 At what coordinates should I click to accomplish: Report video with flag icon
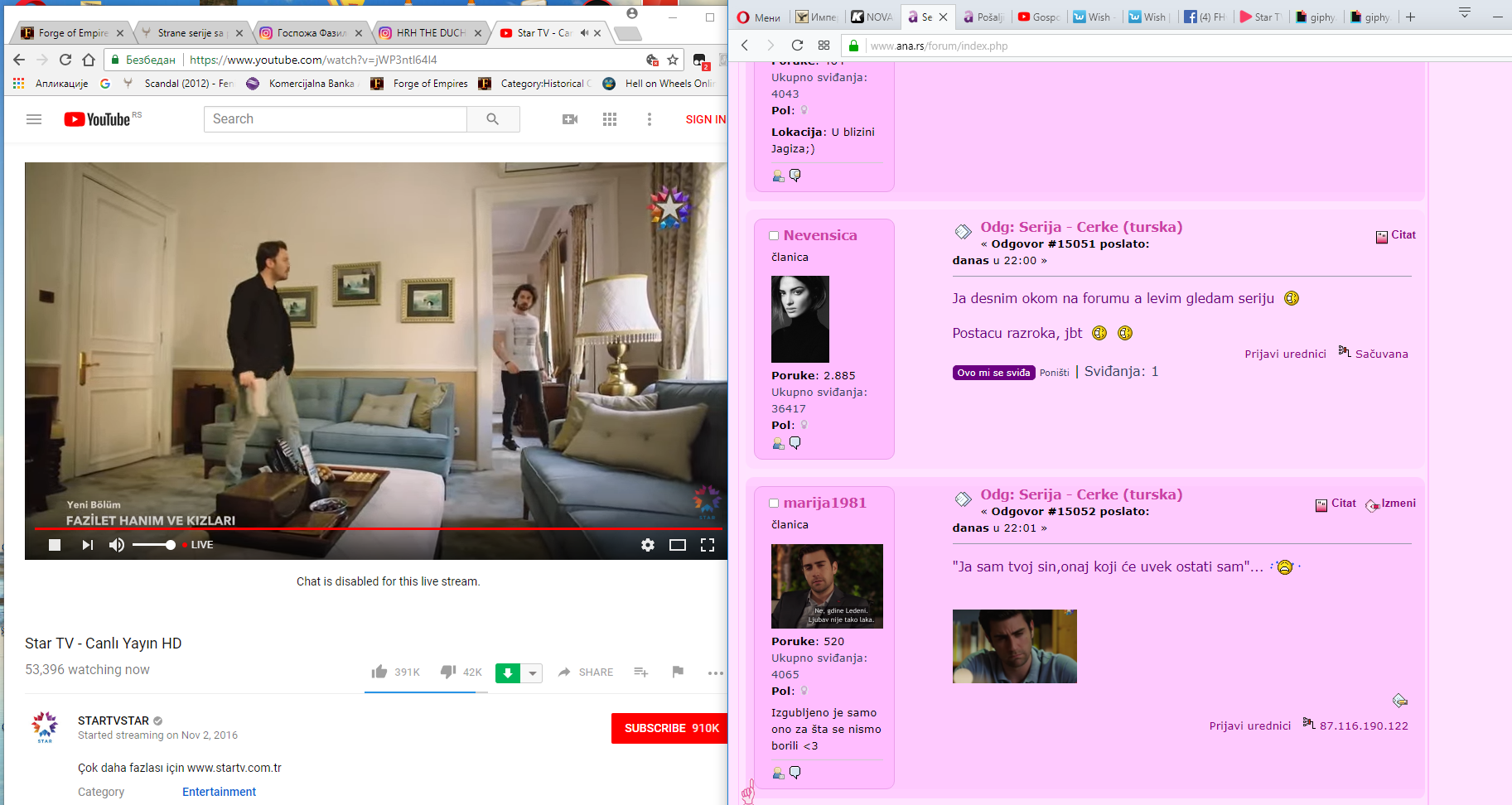pyautogui.click(x=678, y=672)
